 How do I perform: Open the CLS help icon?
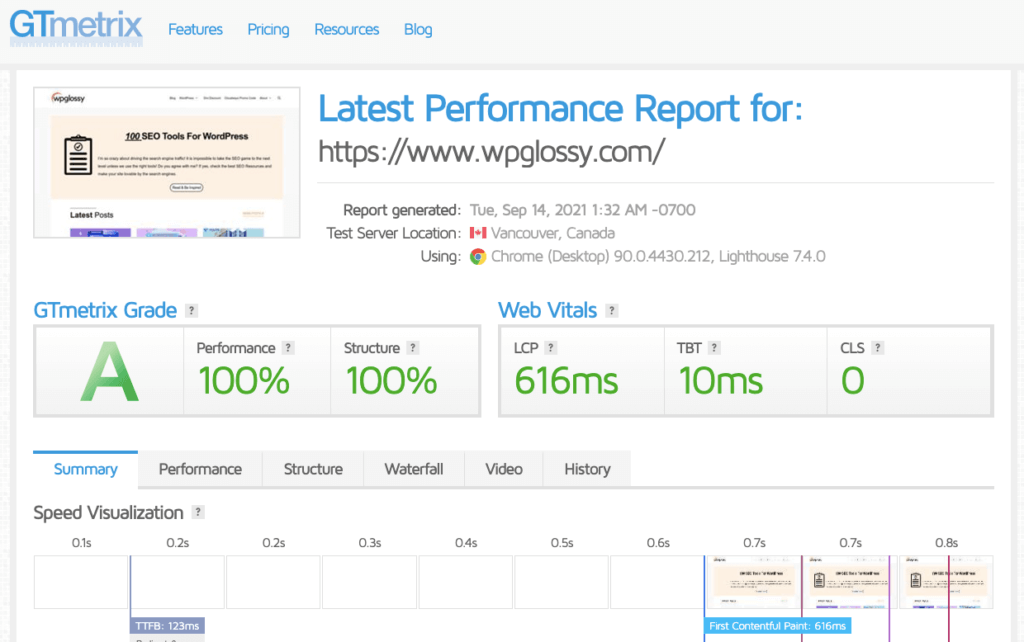point(878,348)
